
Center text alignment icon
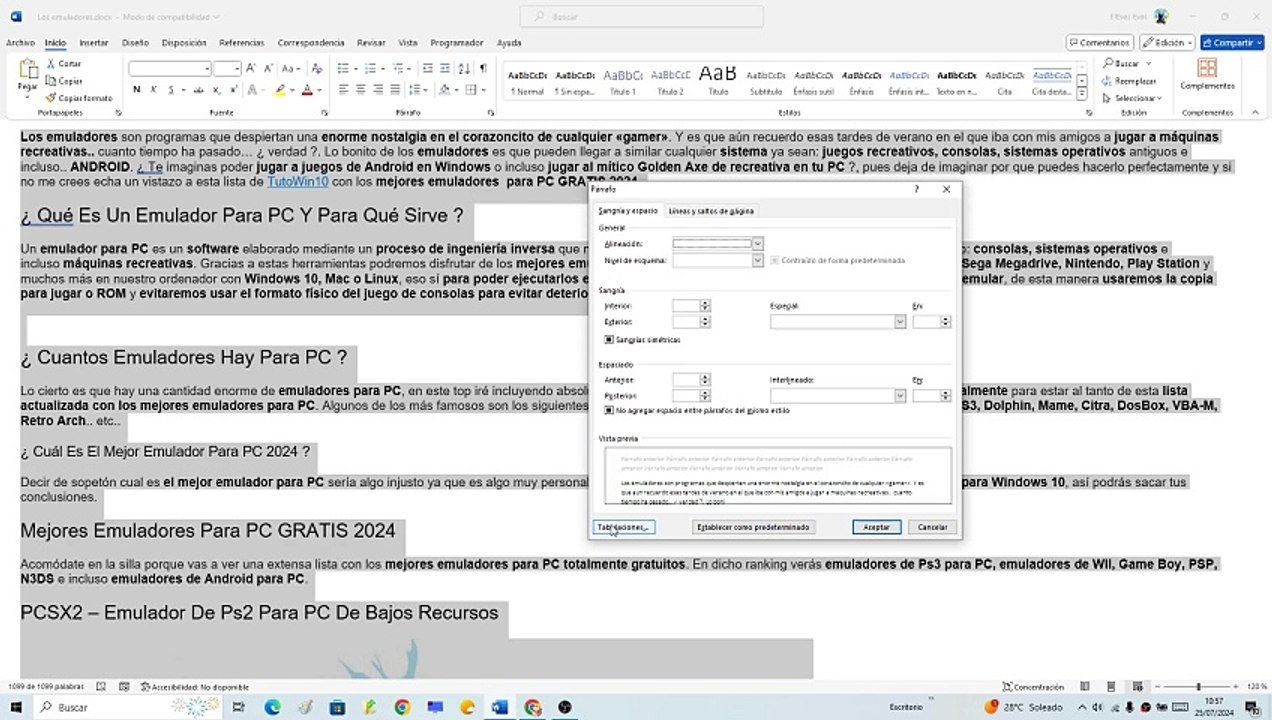[x=360, y=89]
